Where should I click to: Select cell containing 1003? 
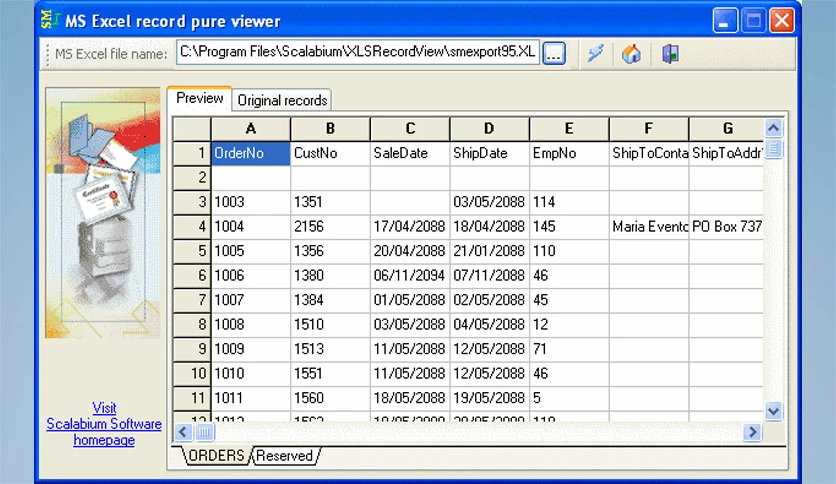click(x=251, y=202)
